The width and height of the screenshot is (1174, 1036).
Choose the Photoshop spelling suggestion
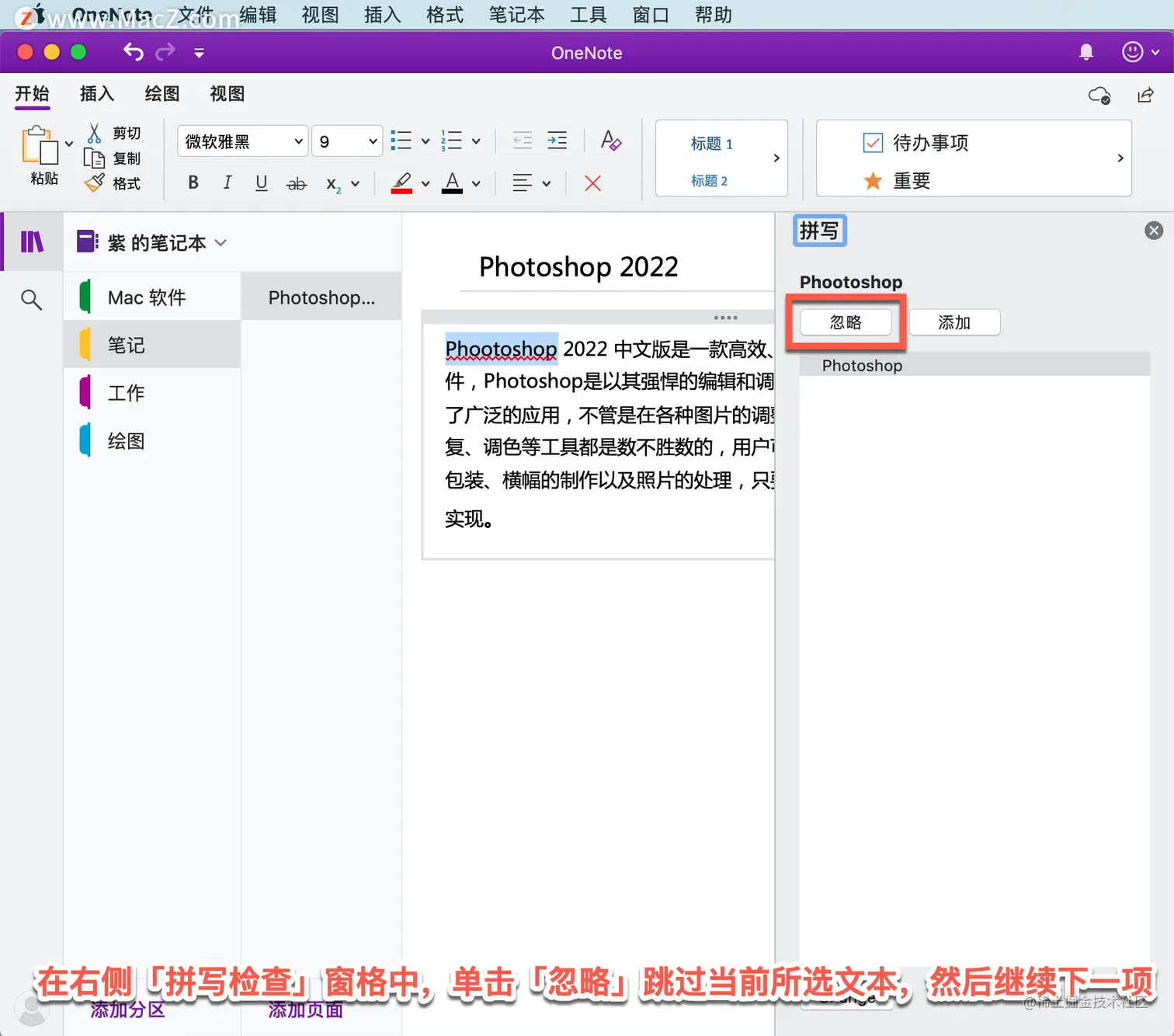(974, 365)
